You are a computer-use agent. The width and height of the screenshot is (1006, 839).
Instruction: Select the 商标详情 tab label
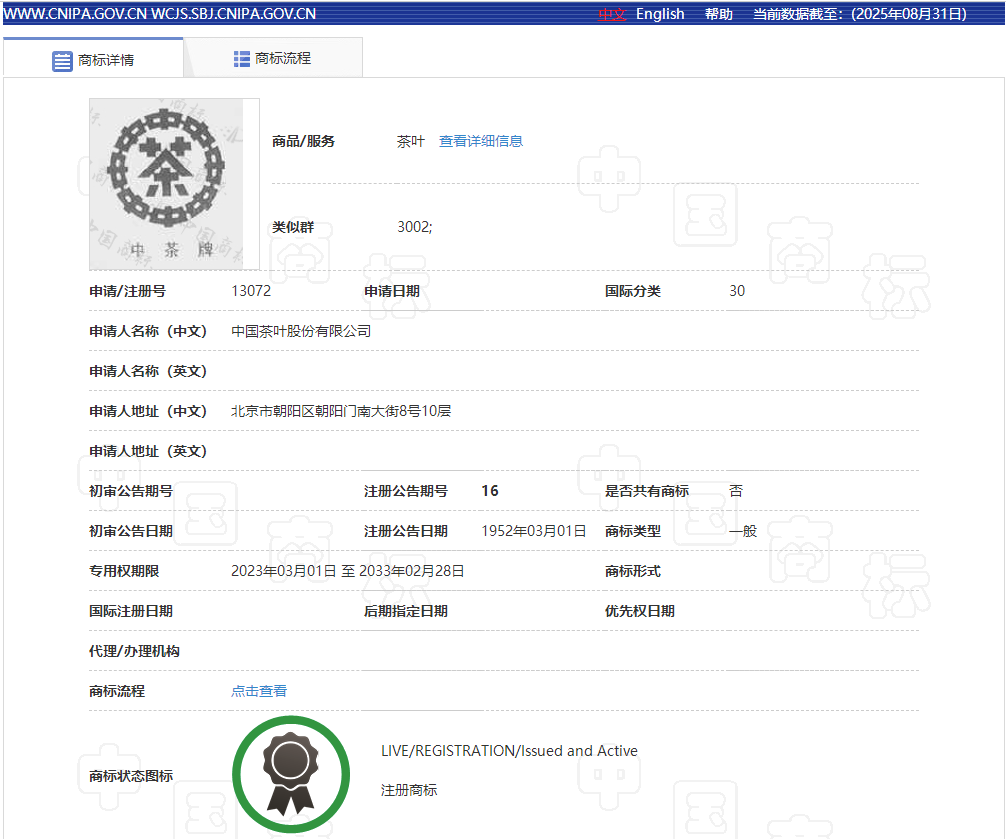click(106, 60)
